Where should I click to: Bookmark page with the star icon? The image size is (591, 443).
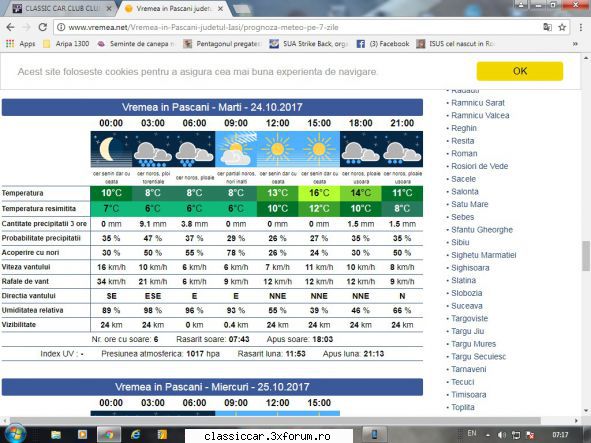click(x=562, y=27)
